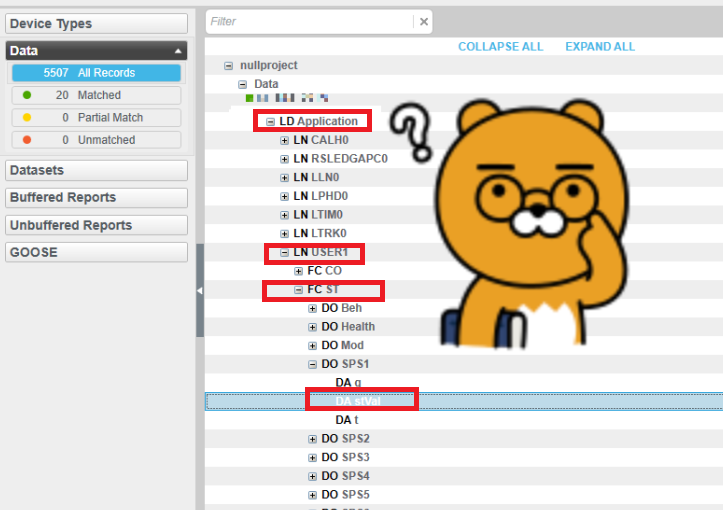Screen dimensions: 723x510
Task: Collapse the DO SPS1 node
Action: click(x=313, y=365)
